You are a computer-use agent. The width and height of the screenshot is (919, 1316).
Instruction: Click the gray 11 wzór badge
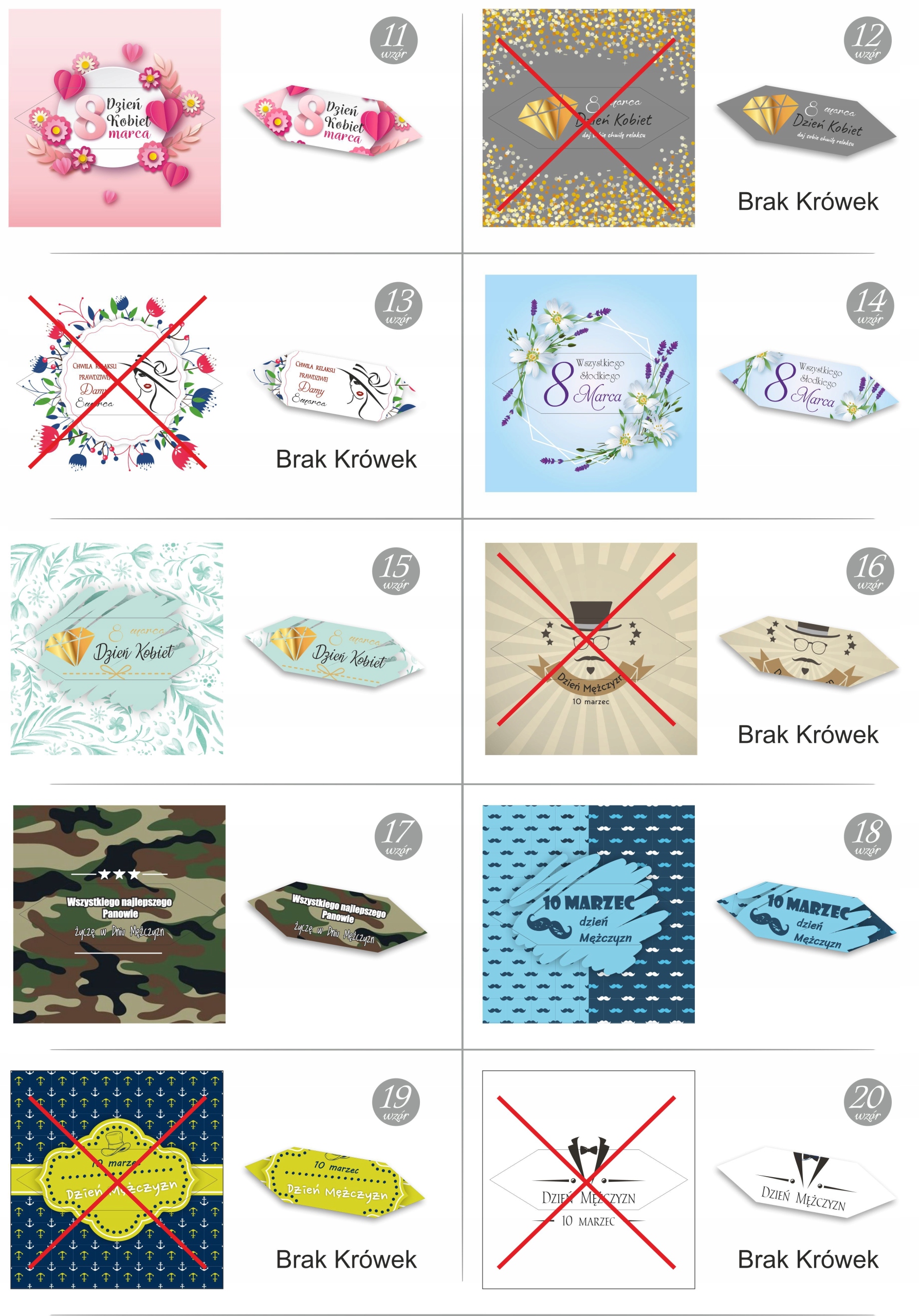tap(394, 41)
